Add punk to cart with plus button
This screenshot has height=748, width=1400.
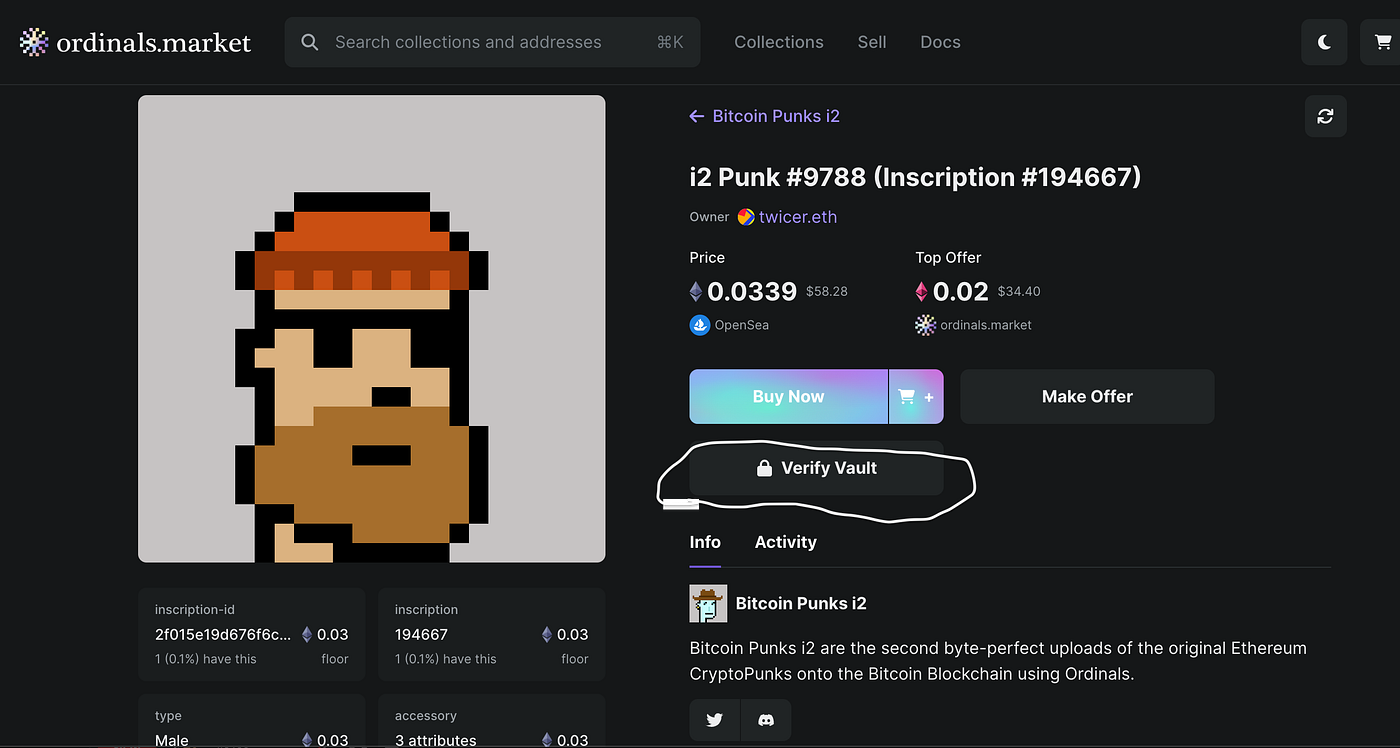click(916, 397)
